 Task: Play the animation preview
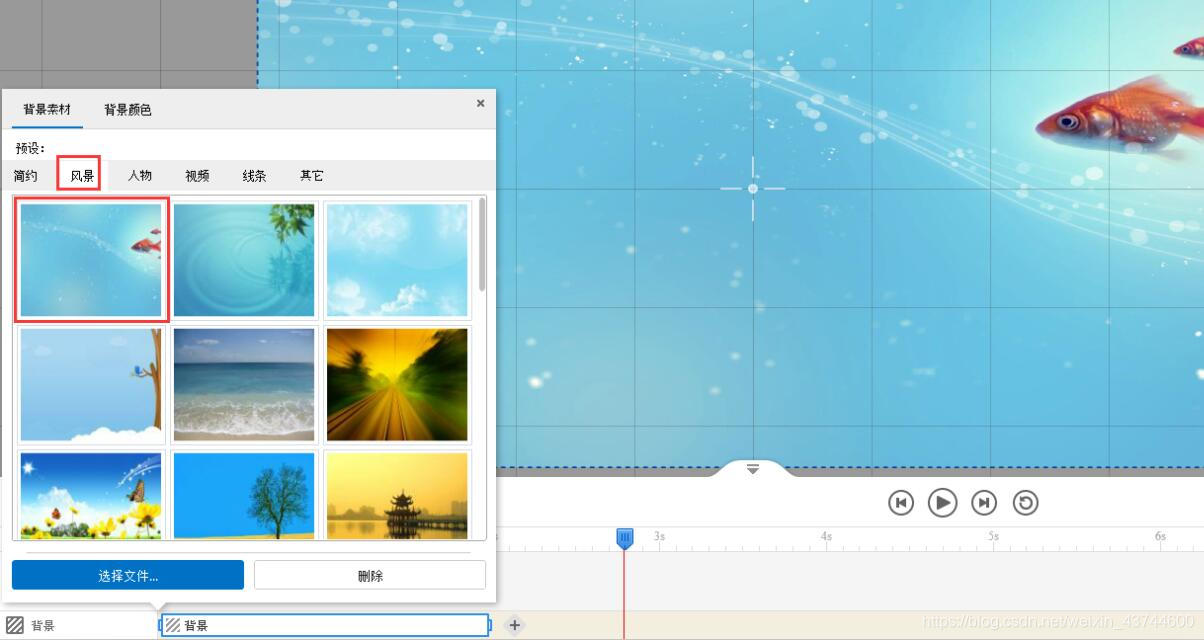[x=942, y=502]
